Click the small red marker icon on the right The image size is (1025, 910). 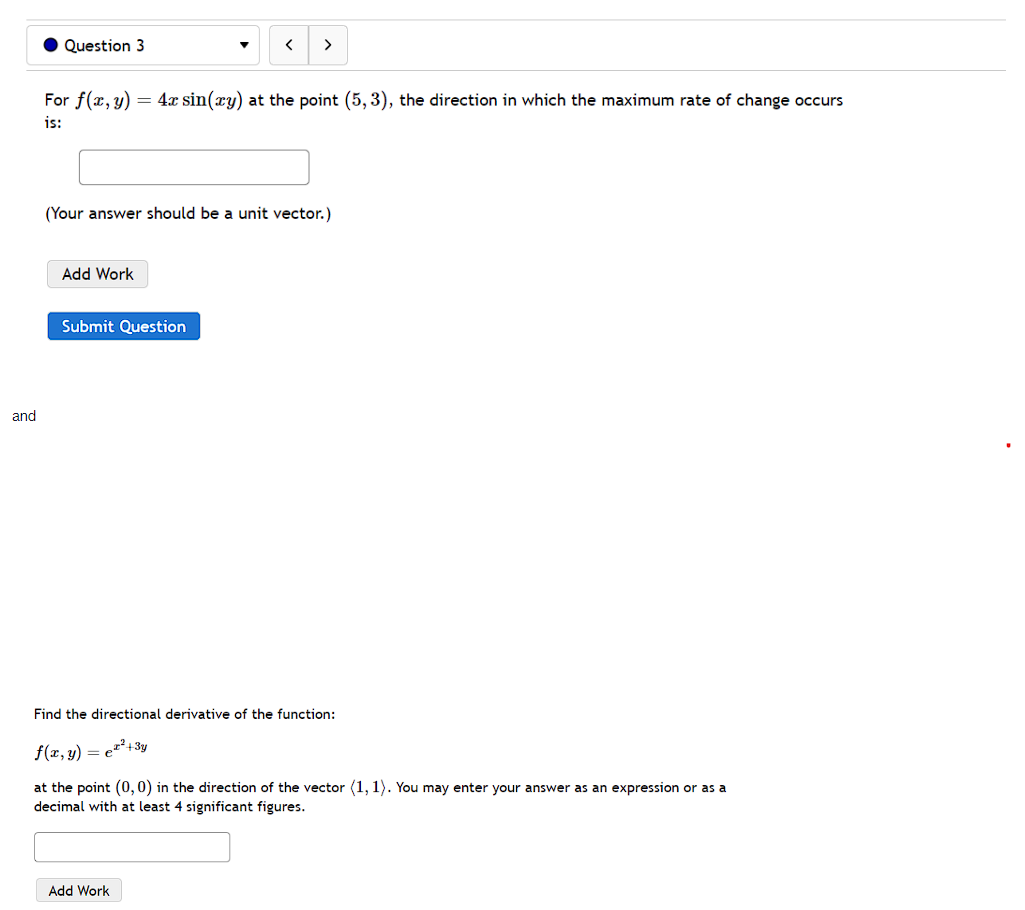coord(1009,444)
